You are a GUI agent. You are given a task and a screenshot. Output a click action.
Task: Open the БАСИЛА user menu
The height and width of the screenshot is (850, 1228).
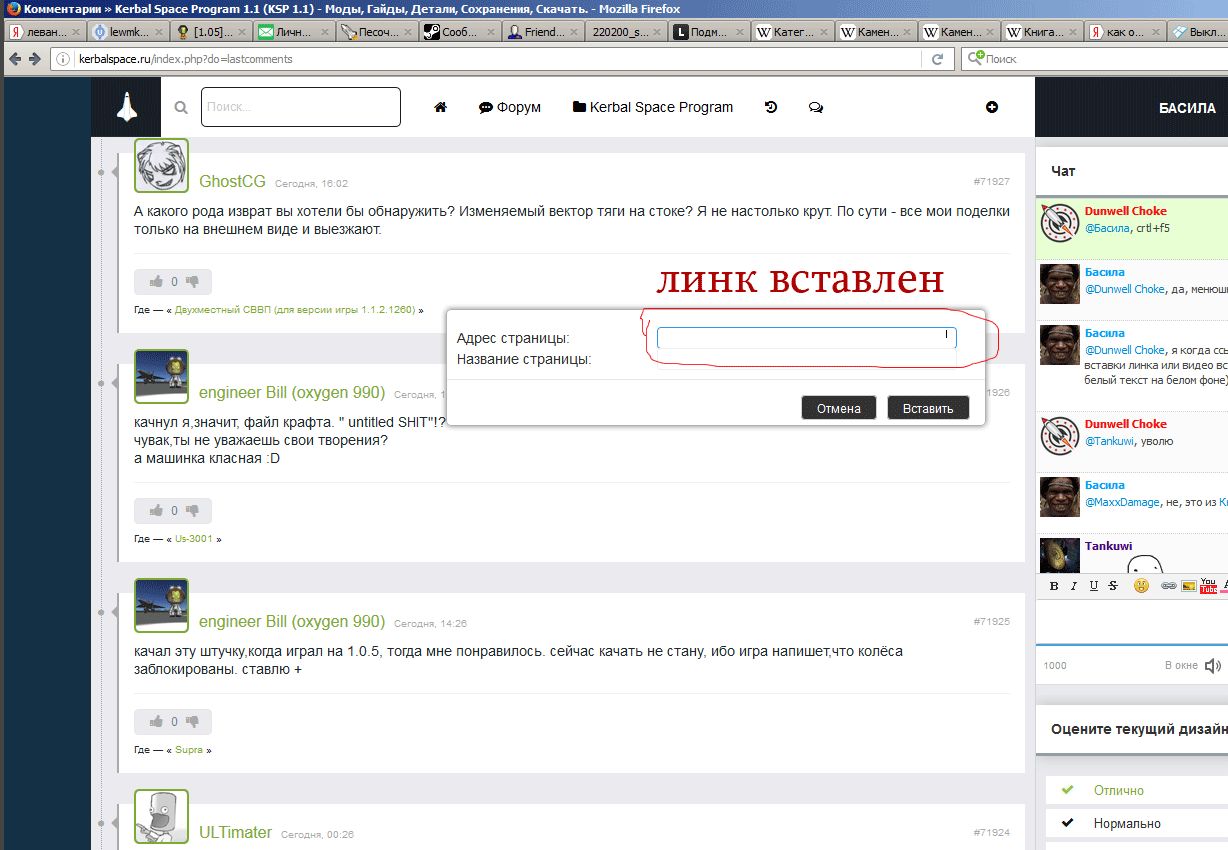click(1187, 108)
